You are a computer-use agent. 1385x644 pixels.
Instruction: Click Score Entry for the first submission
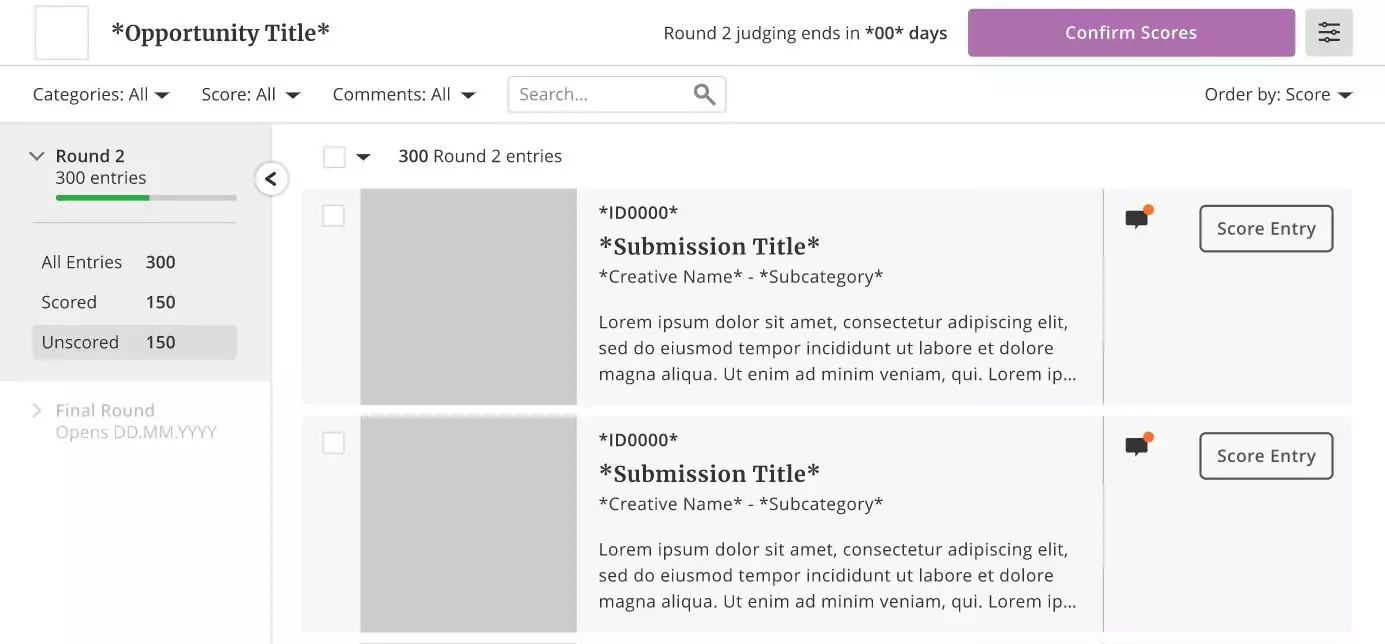pos(1266,229)
